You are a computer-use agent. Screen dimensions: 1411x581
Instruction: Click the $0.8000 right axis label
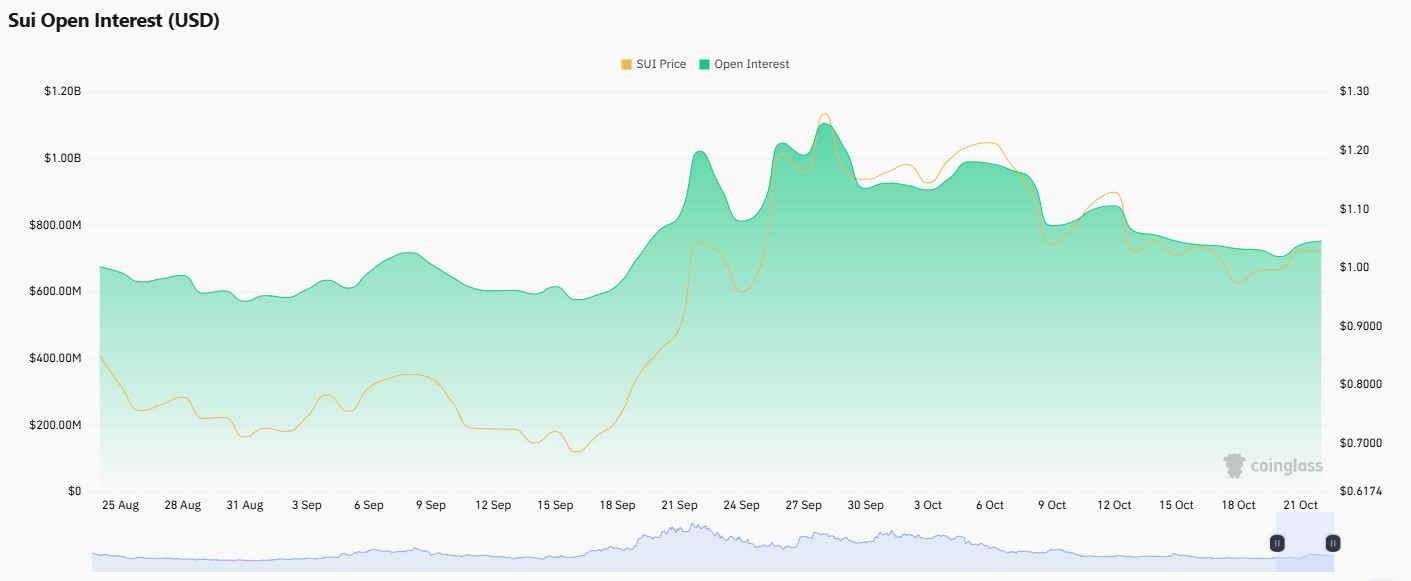click(1360, 384)
